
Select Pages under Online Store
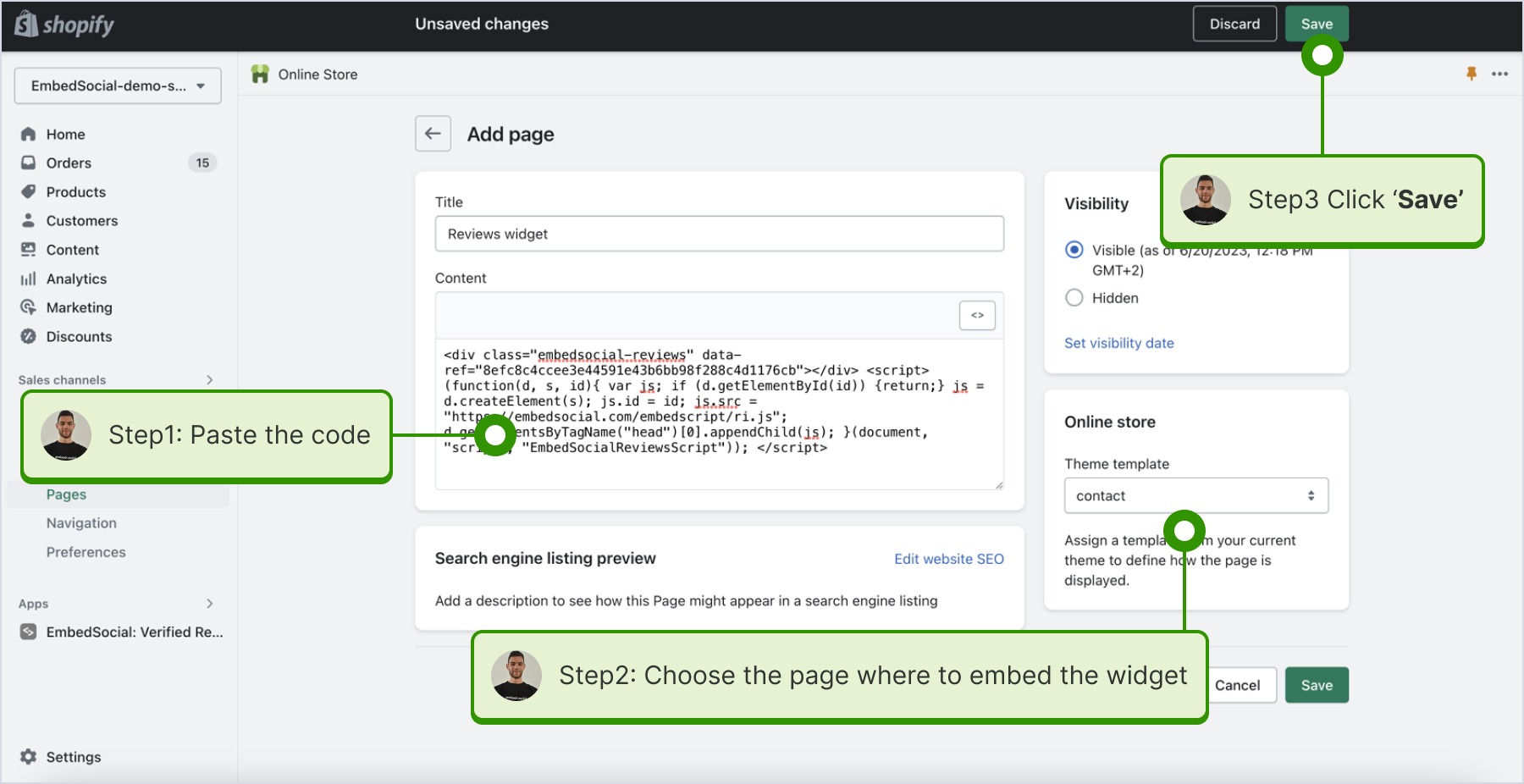coord(66,494)
